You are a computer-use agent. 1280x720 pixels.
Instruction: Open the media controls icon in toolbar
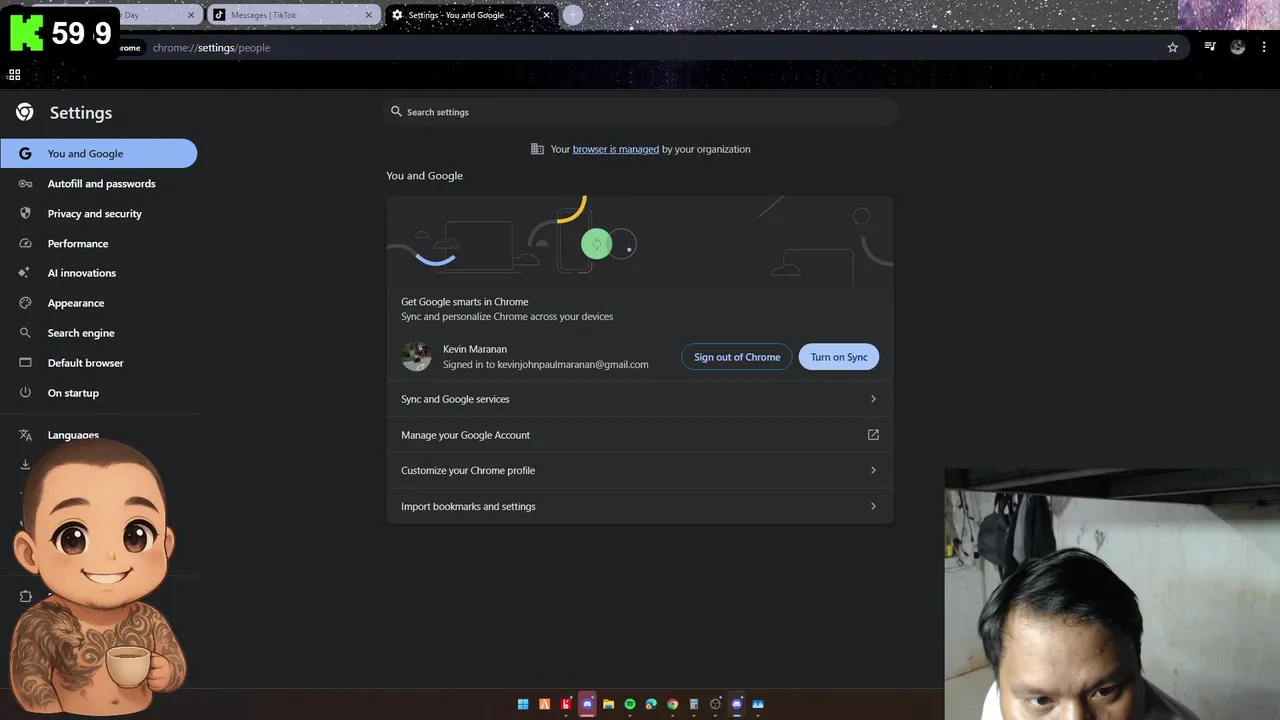click(1210, 47)
